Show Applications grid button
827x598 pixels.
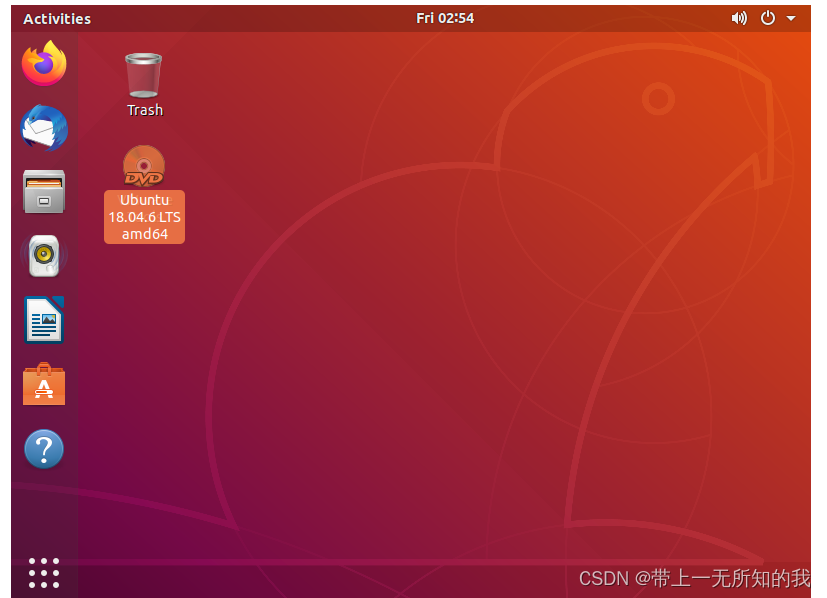tap(44, 573)
